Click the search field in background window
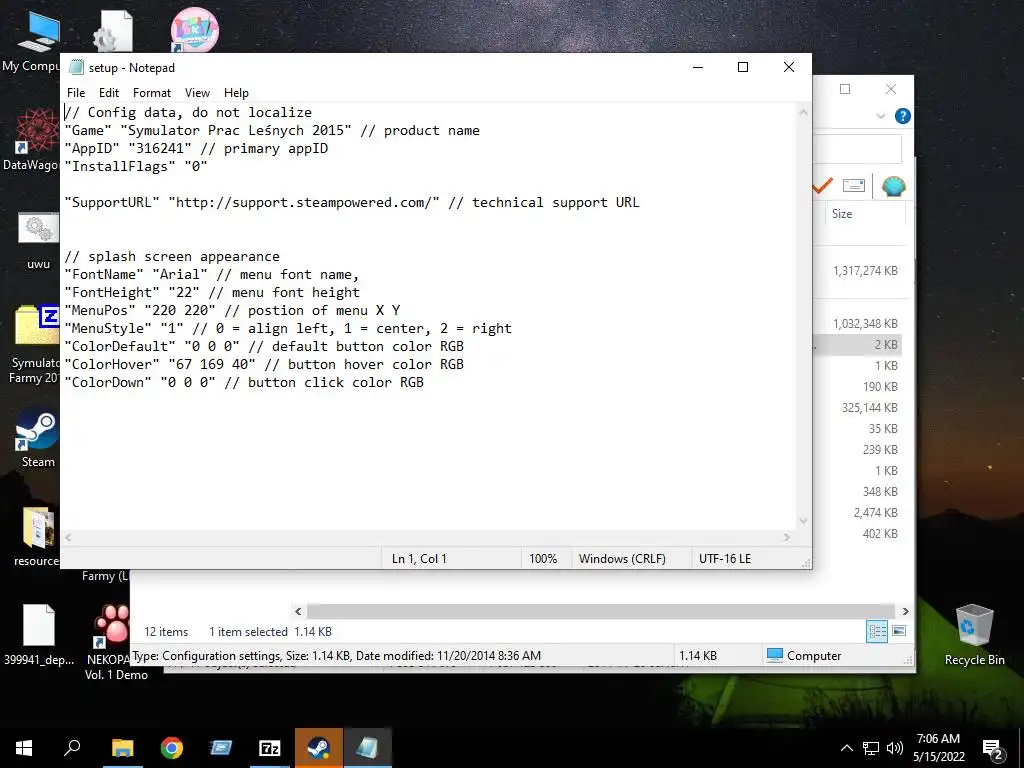Viewport: 1024px width, 768px height. click(857, 150)
